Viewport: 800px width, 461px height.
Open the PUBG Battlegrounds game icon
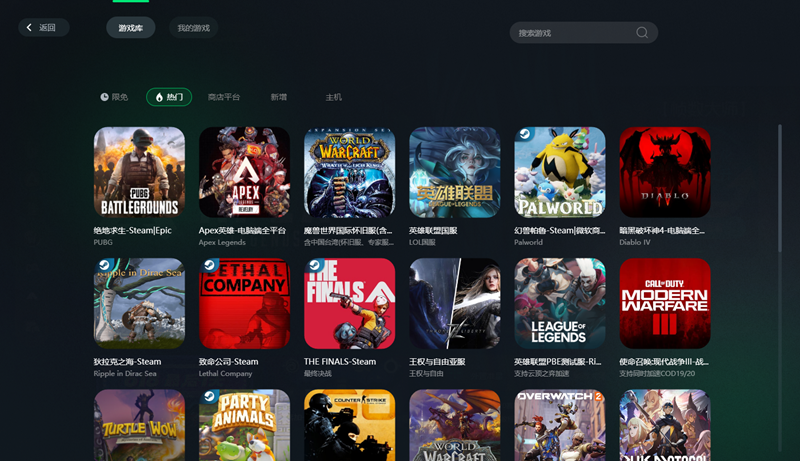(139, 172)
